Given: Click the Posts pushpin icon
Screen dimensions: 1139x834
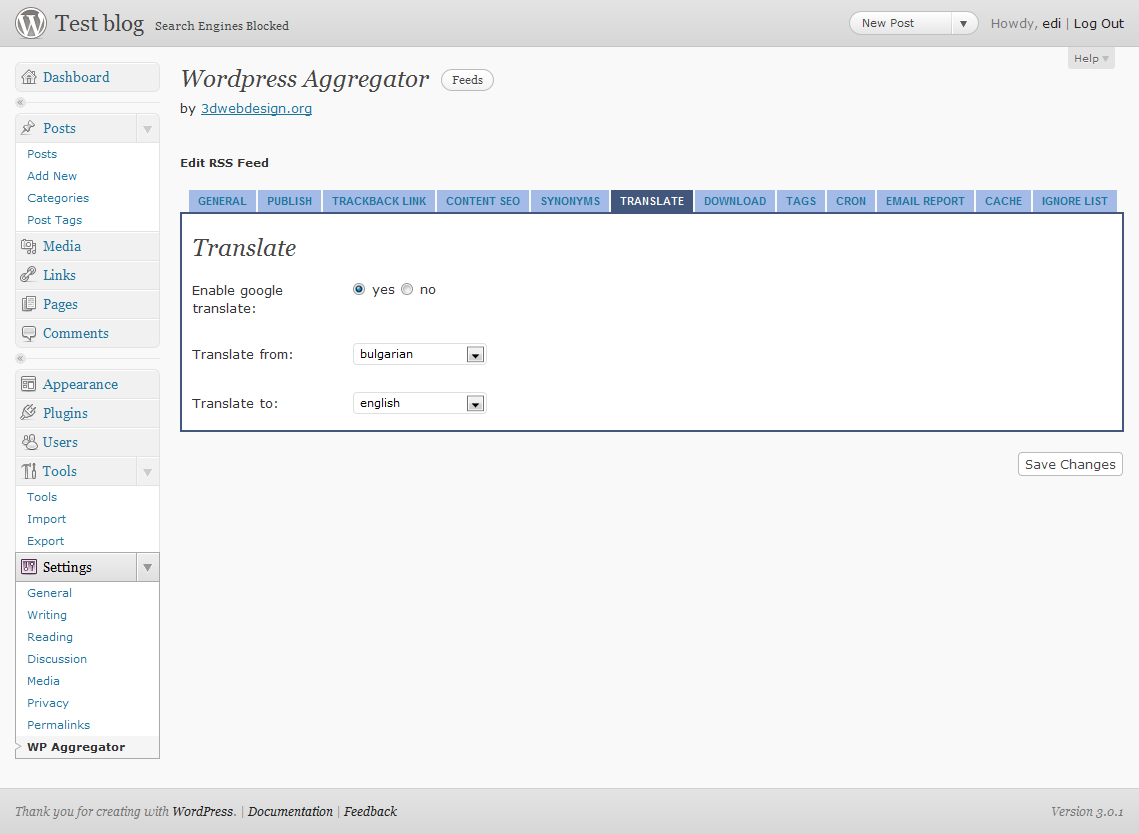Looking at the screenshot, I should (28, 128).
